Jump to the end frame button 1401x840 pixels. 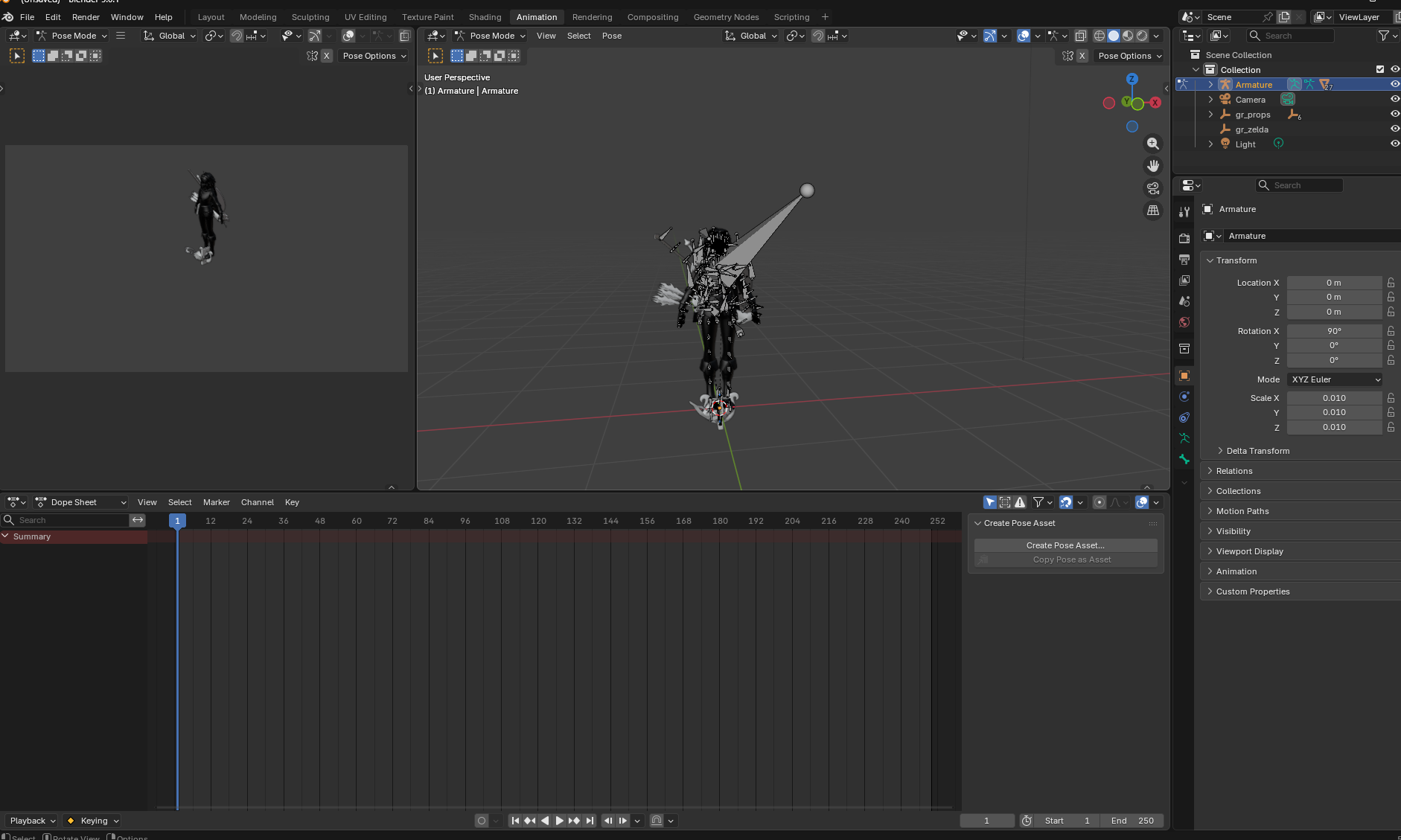[590, 821]
